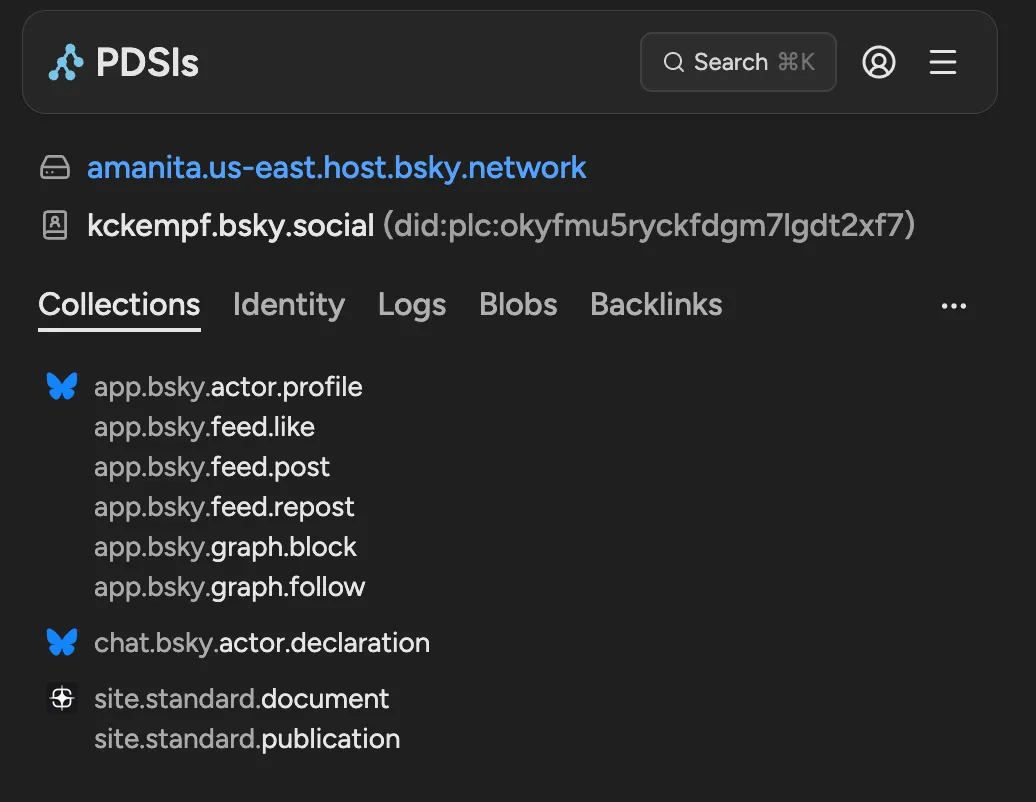
Task: Click the kckempf.bsky.social handle text
Action: tap(231, 225)
